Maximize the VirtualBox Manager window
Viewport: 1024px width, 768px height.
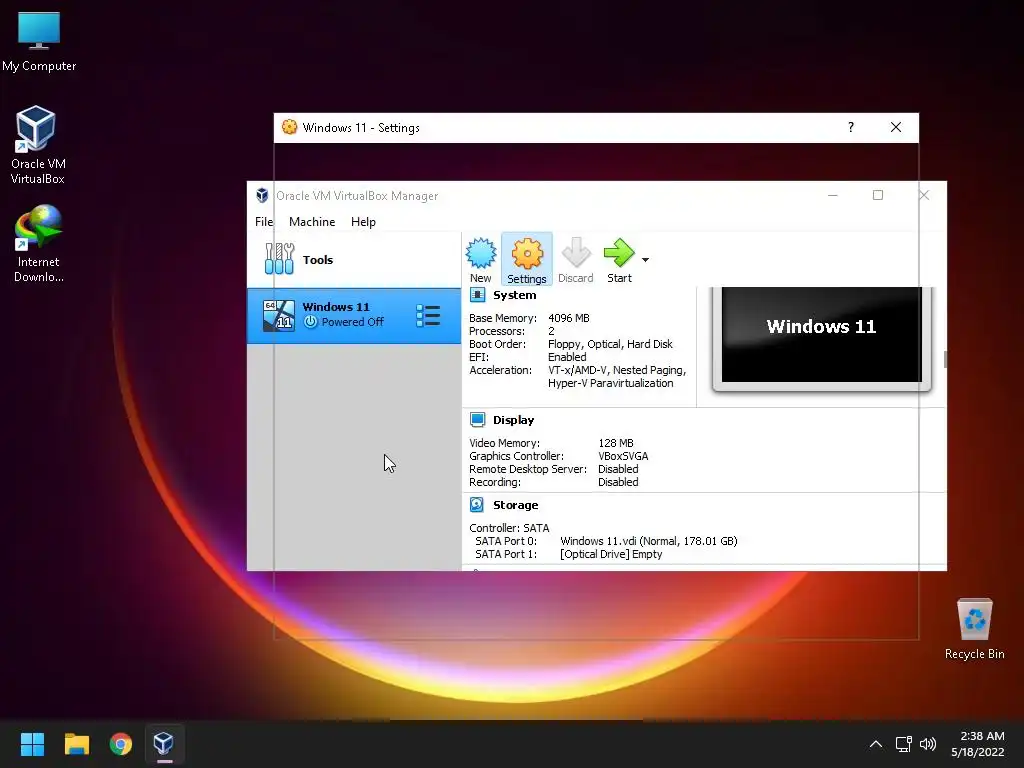[x=878, y=195]
